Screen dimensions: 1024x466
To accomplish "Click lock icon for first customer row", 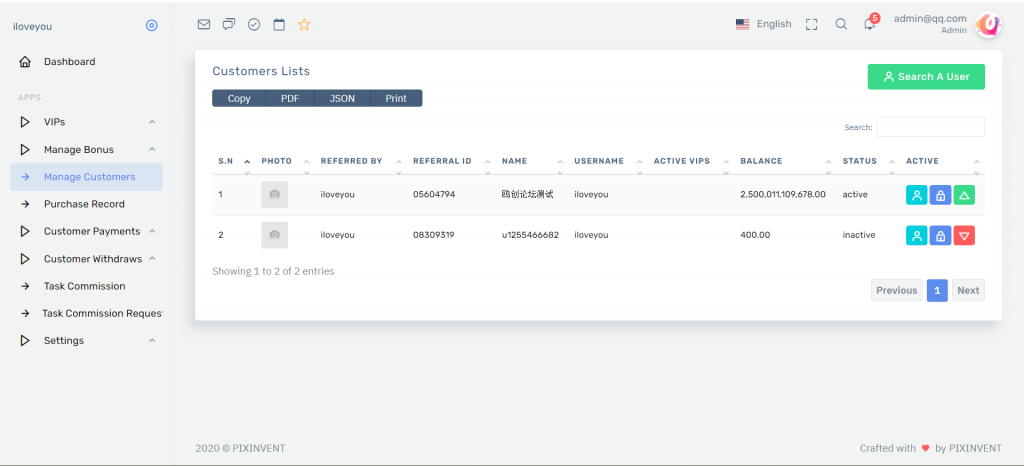I will pos(940,195).
